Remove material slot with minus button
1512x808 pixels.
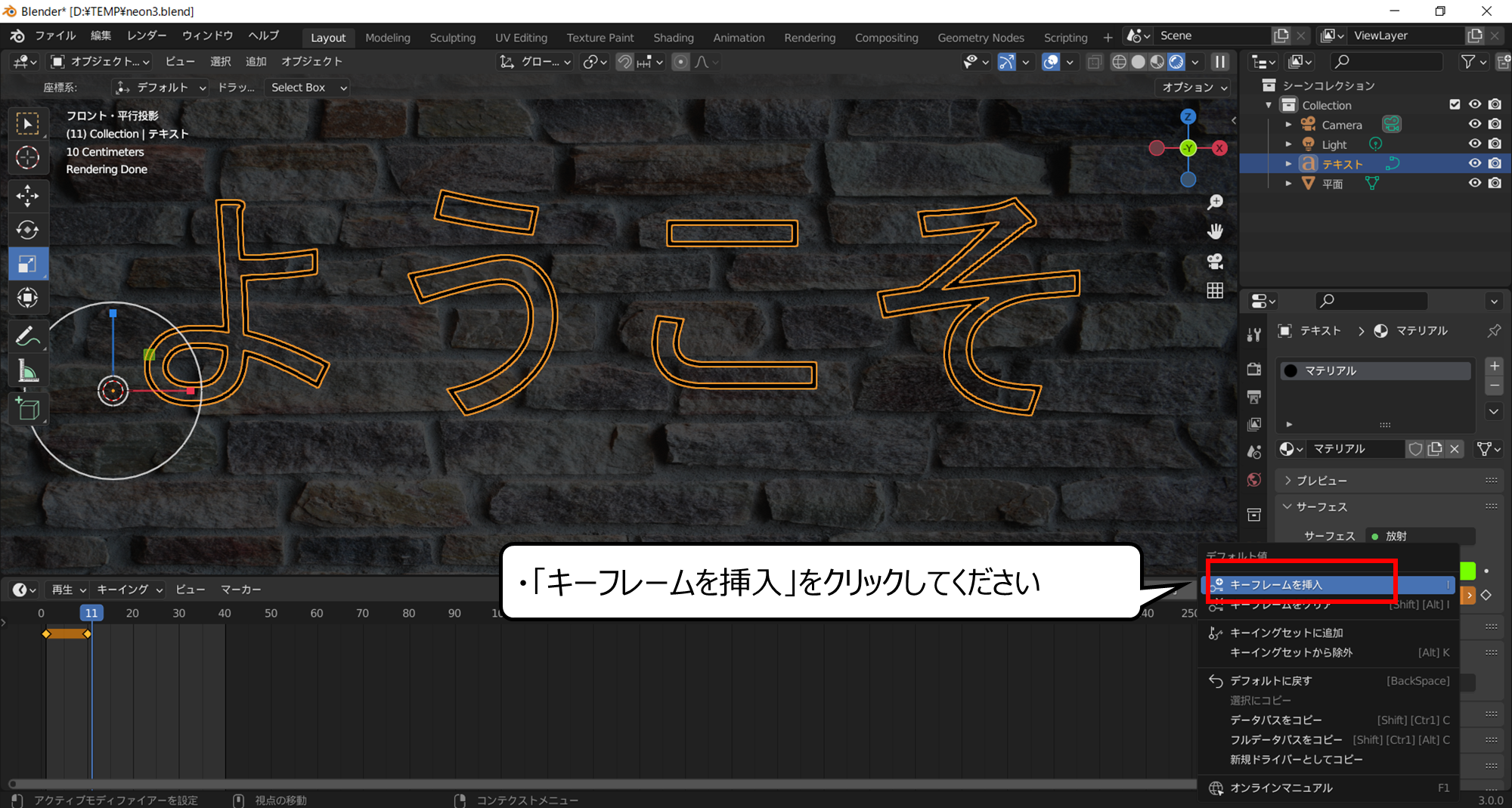tap(1495, 385)
